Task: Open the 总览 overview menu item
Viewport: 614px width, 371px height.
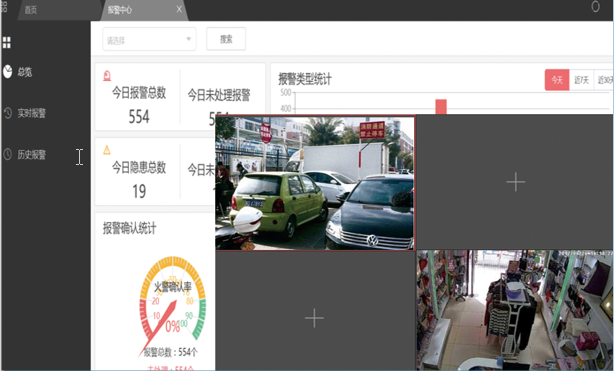Action: (25, 72)
